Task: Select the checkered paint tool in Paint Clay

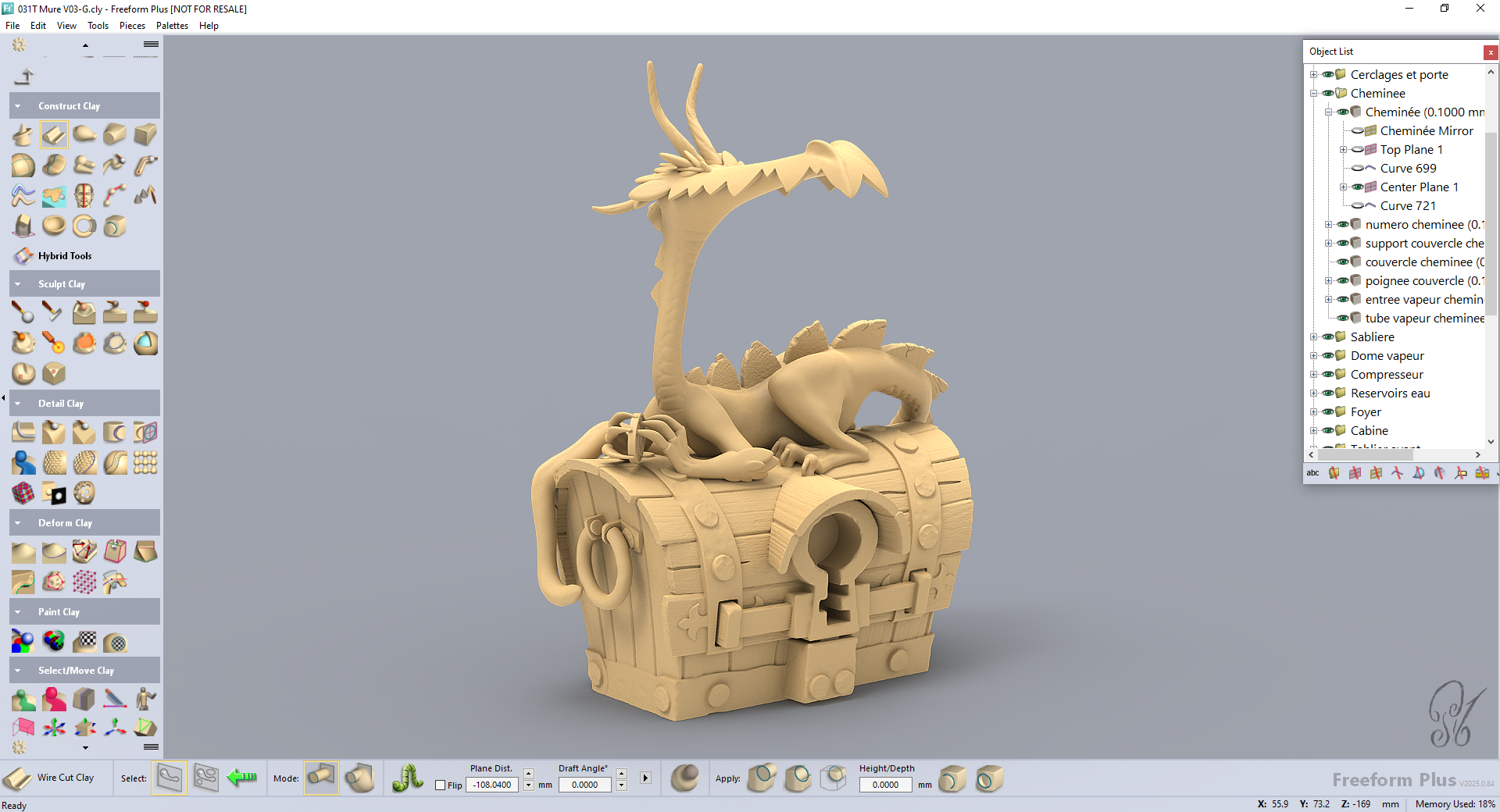Action: (84, 642)
